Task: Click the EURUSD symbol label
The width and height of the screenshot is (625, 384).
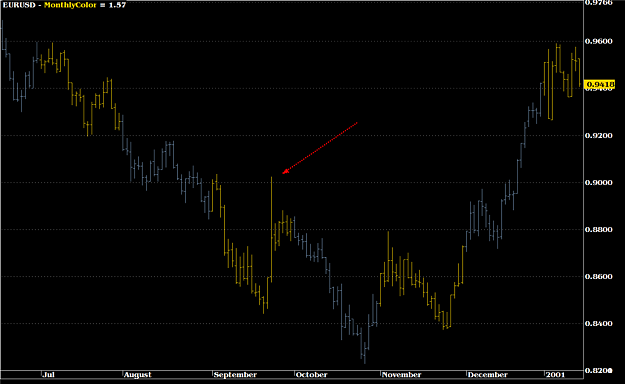Action: 19,5
